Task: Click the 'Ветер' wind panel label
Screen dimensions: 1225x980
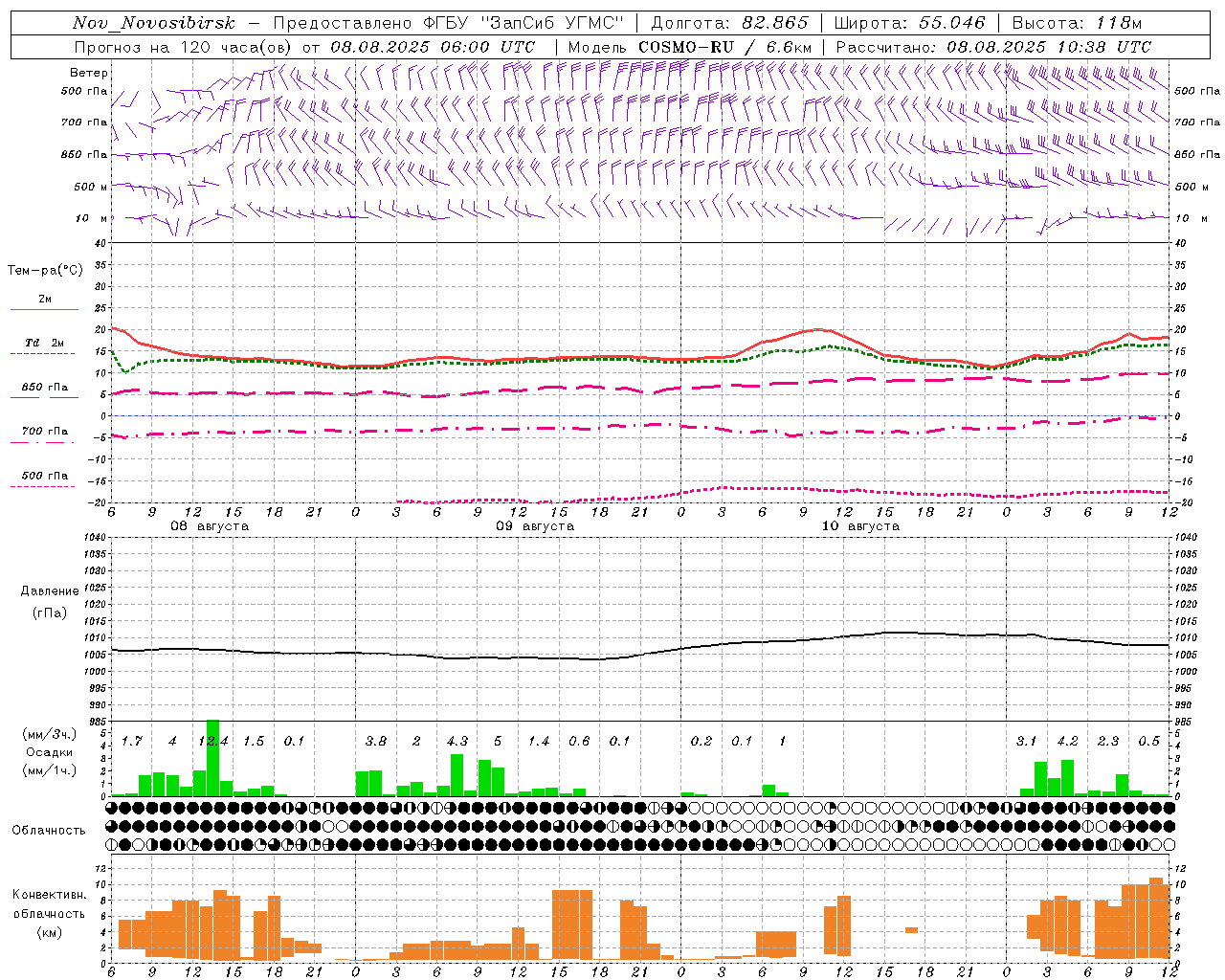Action: tap(89, 73)
